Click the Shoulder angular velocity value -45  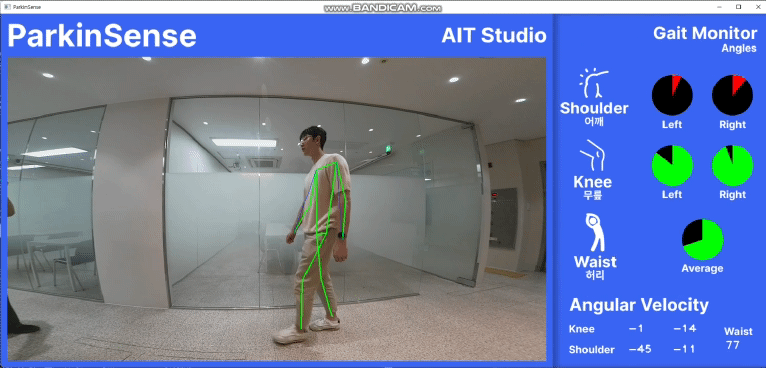pyautogui.click(x=639, y=349)
